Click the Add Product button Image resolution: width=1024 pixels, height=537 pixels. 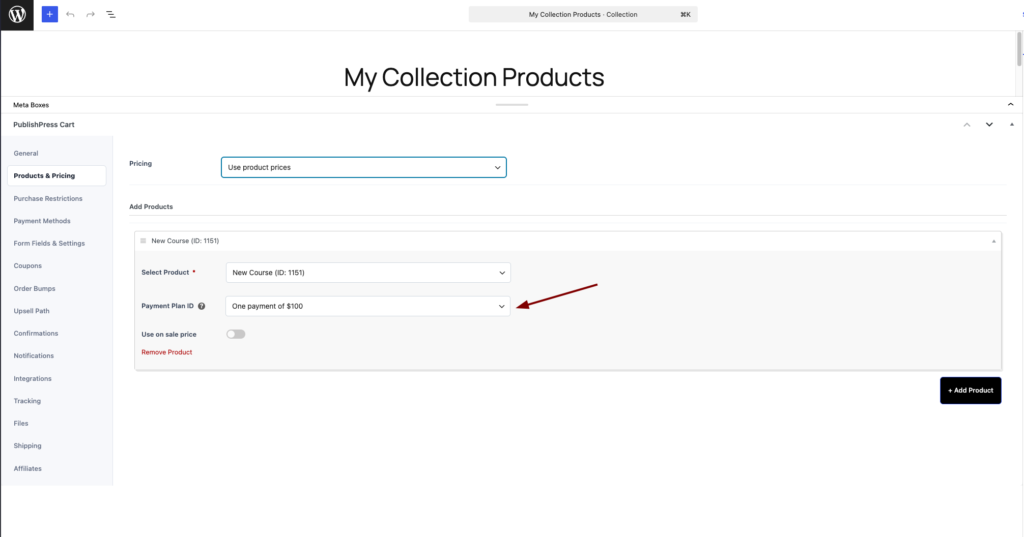click(970, 391)
